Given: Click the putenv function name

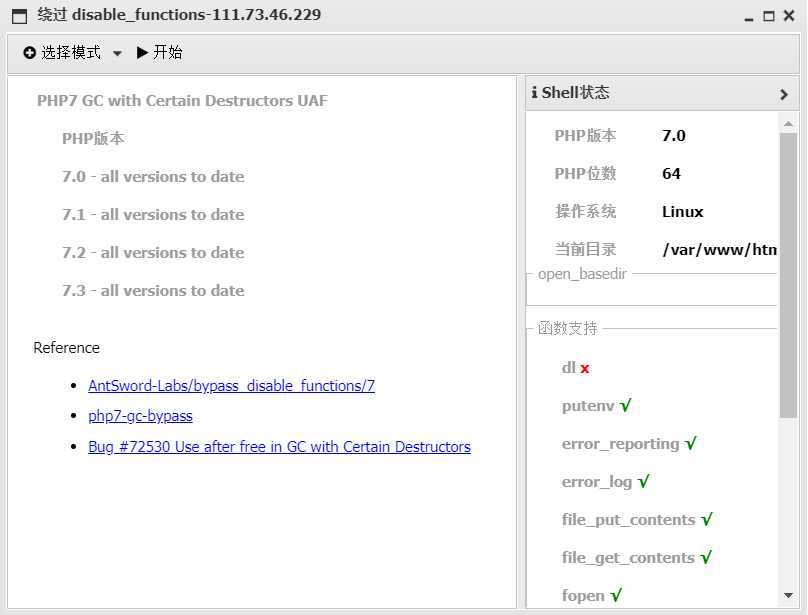Looking at the screenshot, I should [x=588, y=406].
